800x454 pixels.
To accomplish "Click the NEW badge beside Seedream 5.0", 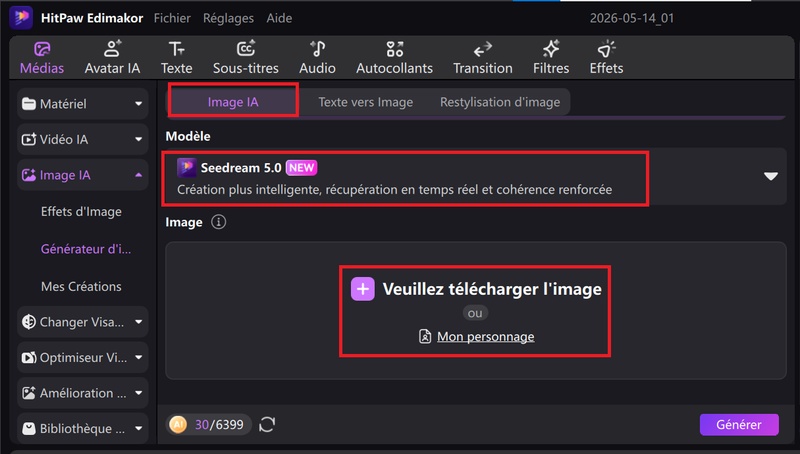I will coord(302,168).
